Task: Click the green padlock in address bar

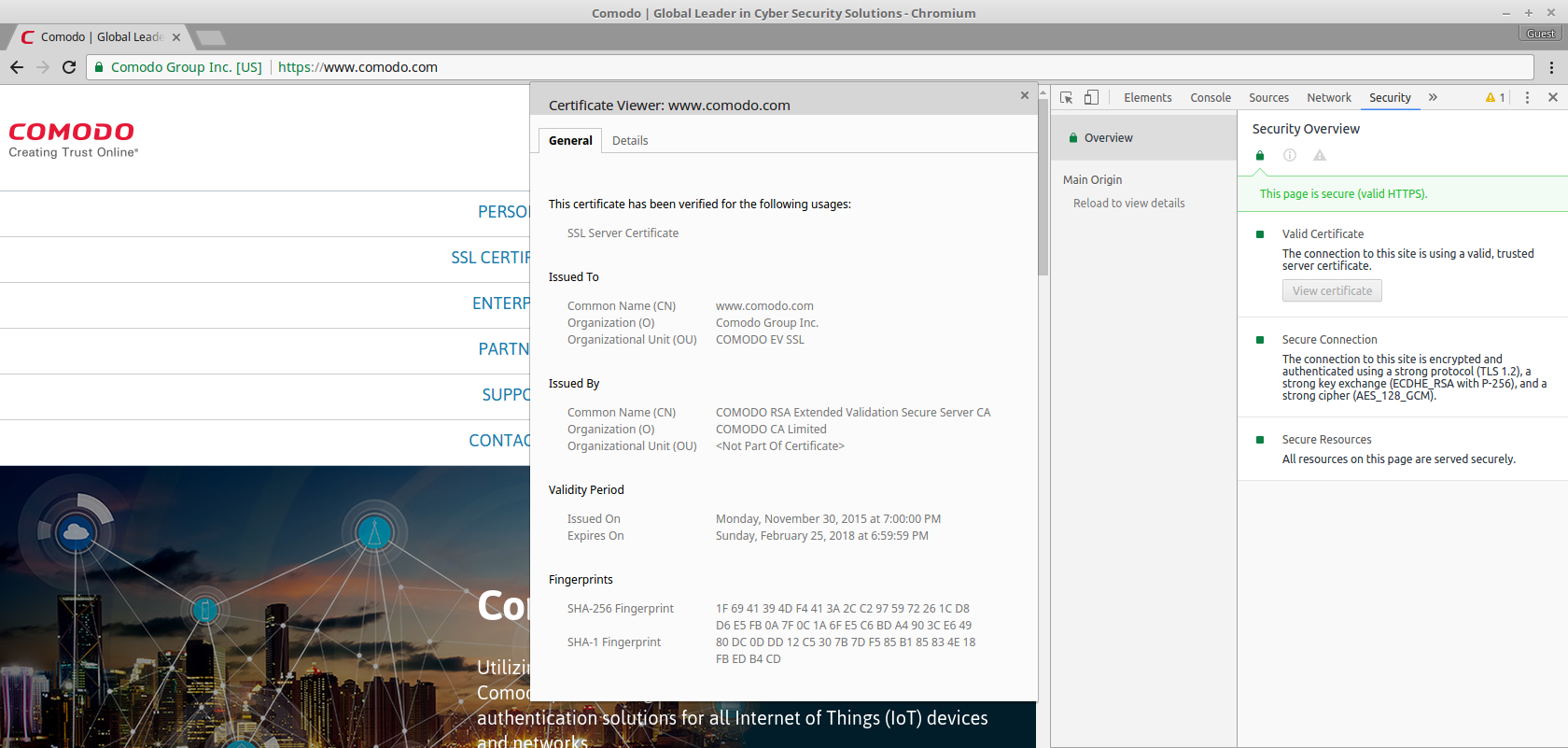Action: click(99, 67)
